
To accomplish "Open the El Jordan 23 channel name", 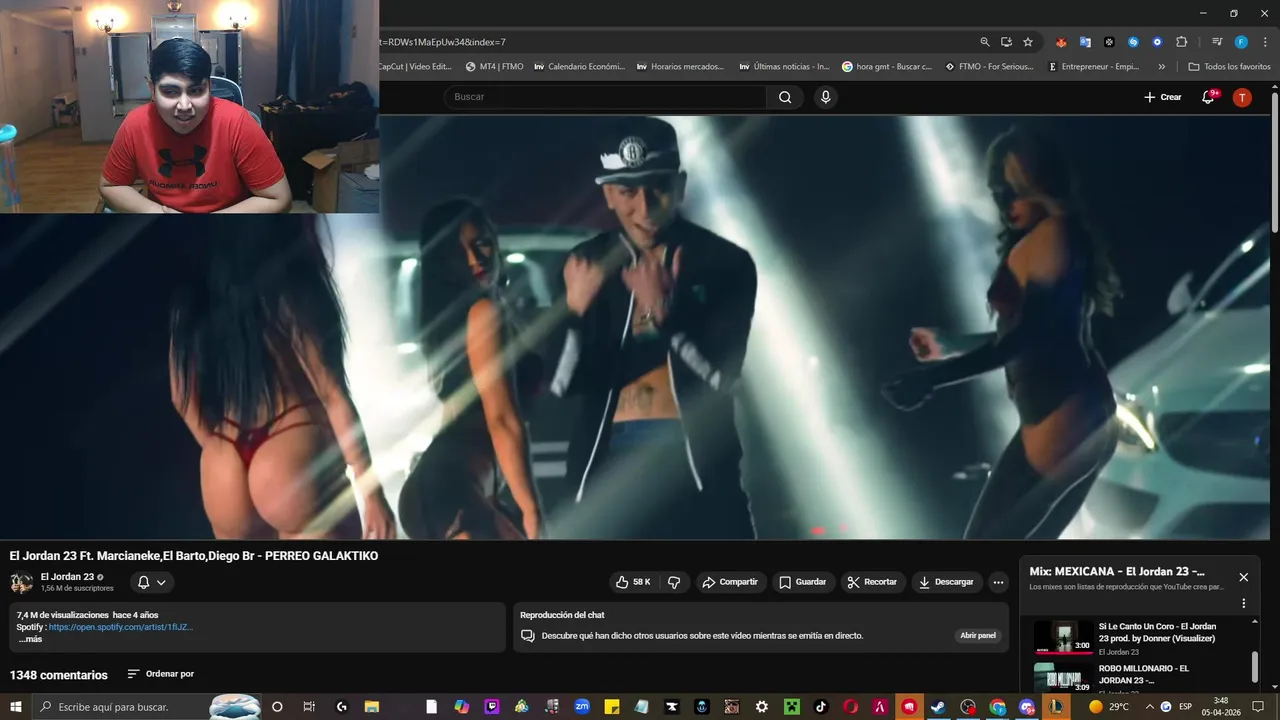I will coord(67,577).
